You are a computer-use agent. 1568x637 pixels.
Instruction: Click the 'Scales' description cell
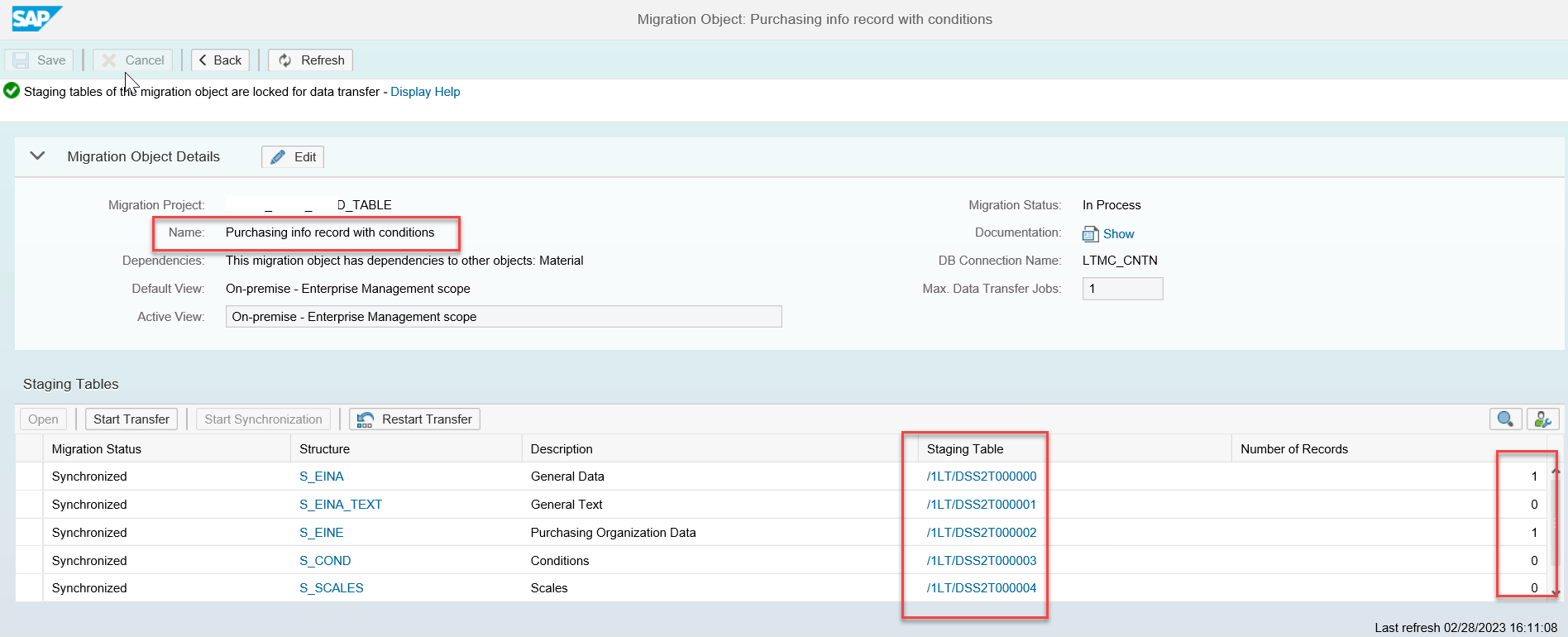pos(549,588)
